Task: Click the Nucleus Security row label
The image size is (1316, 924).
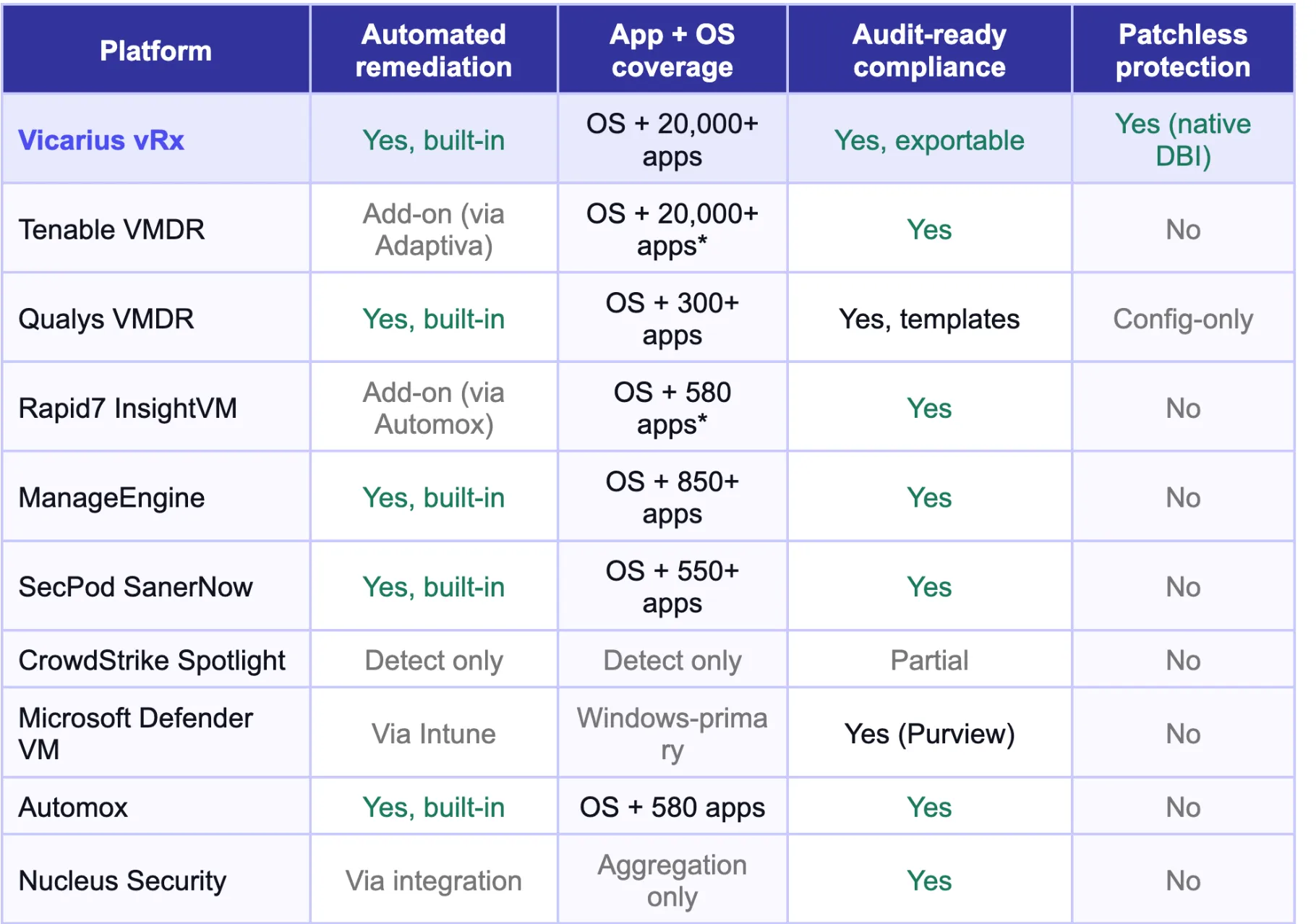Action: [122, 881]
